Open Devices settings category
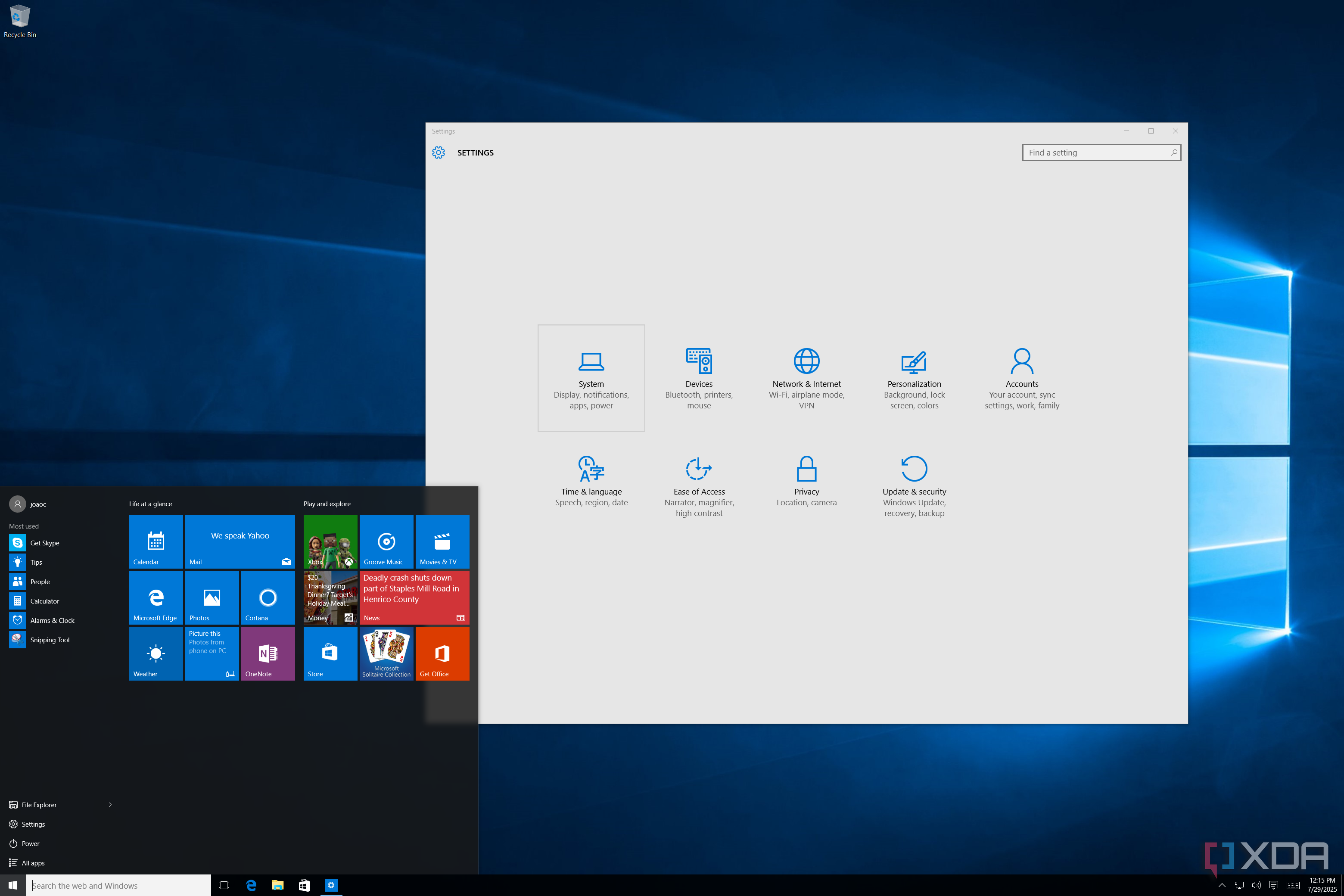 click(699, 378)
